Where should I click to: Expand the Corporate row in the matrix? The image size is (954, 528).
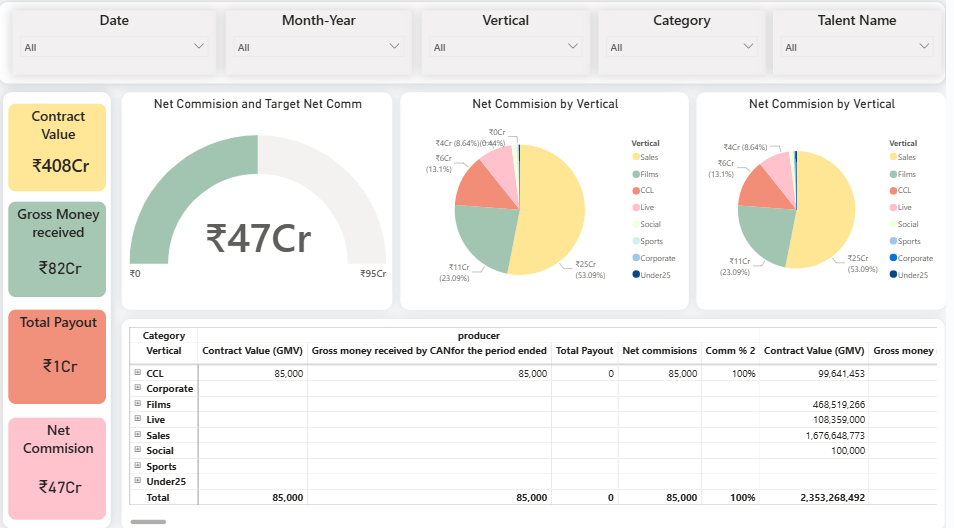137,388
